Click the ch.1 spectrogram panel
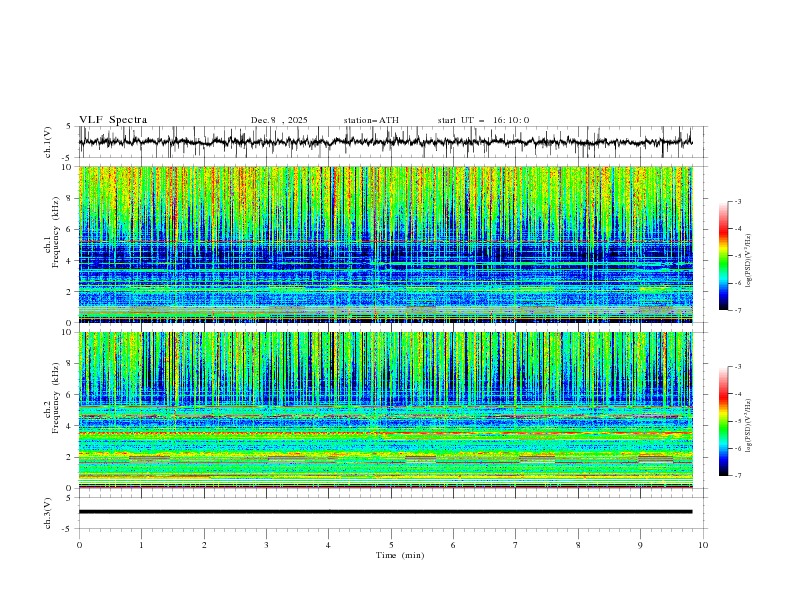Image resolution: width=792 pixels, height=612 pixels. point(385,244)
